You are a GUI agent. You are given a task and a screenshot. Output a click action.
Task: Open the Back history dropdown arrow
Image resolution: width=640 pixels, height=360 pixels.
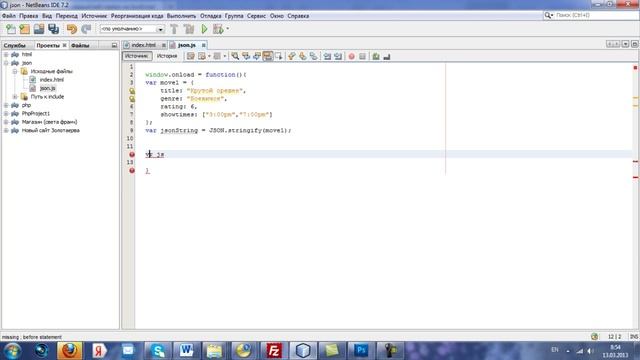coord(209,56)
